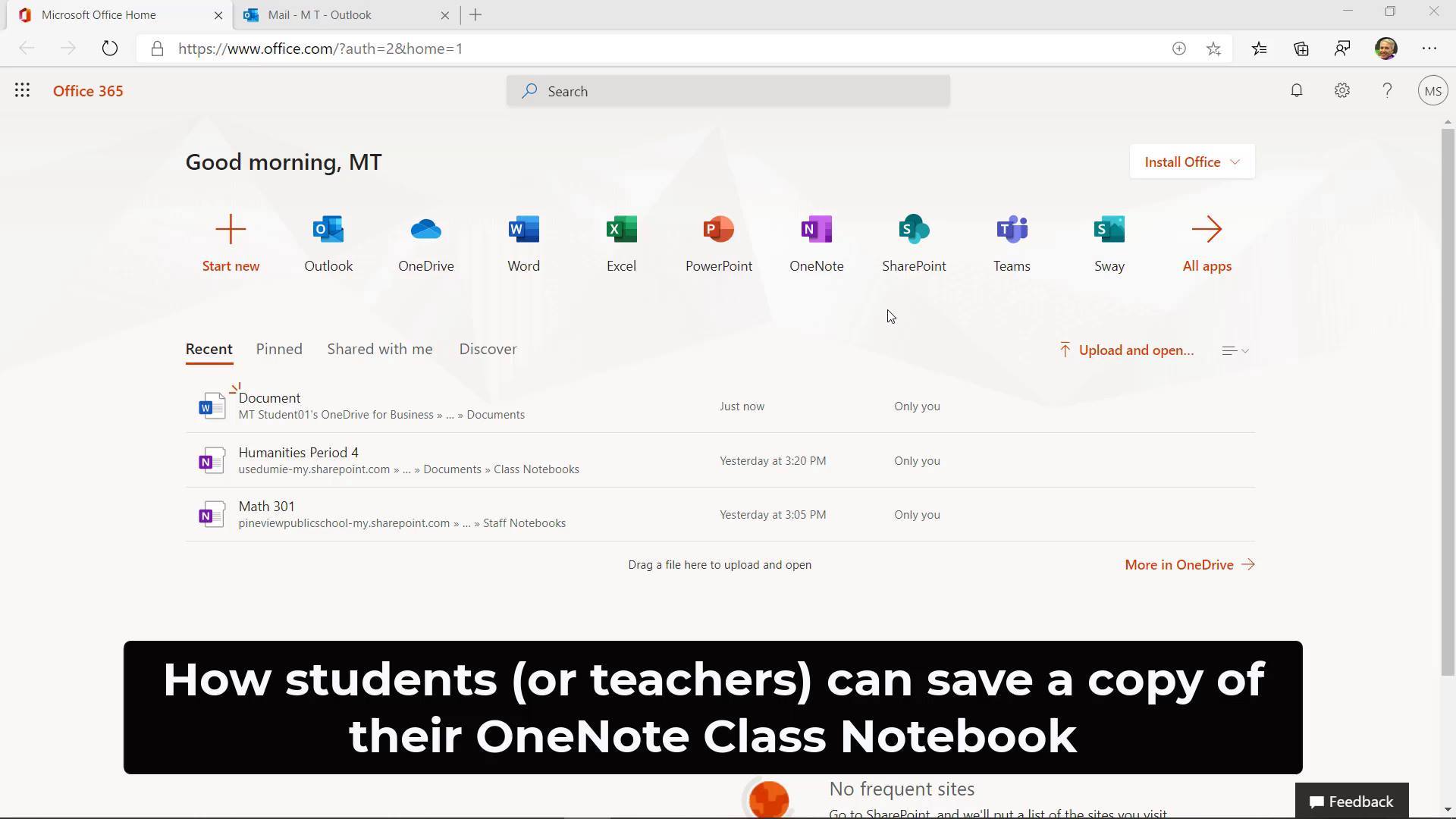Open the Help question mark
Viewport: 1456px width, 819px height.
1387,91
